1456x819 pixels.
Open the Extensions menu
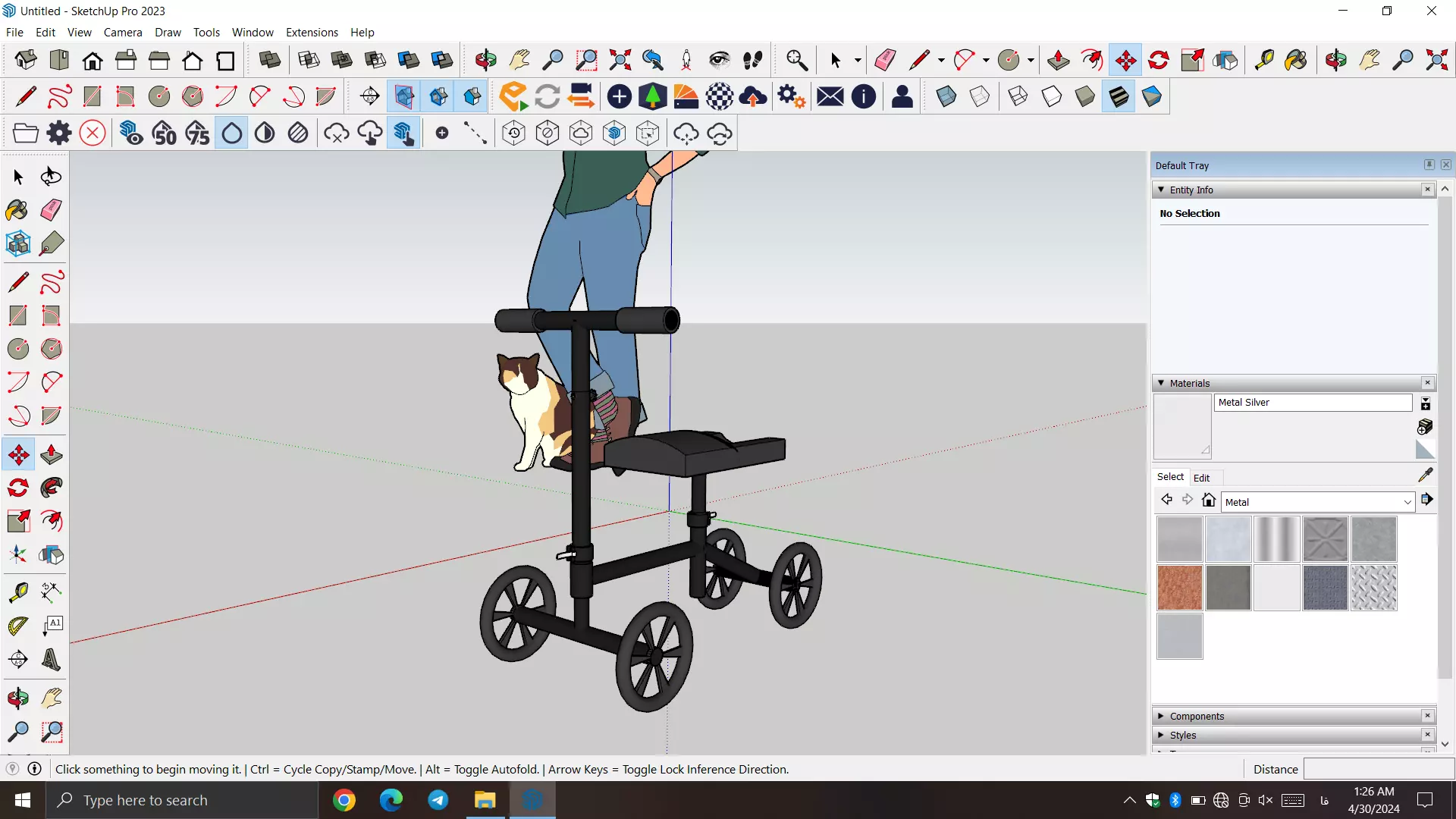pos(312,32)
